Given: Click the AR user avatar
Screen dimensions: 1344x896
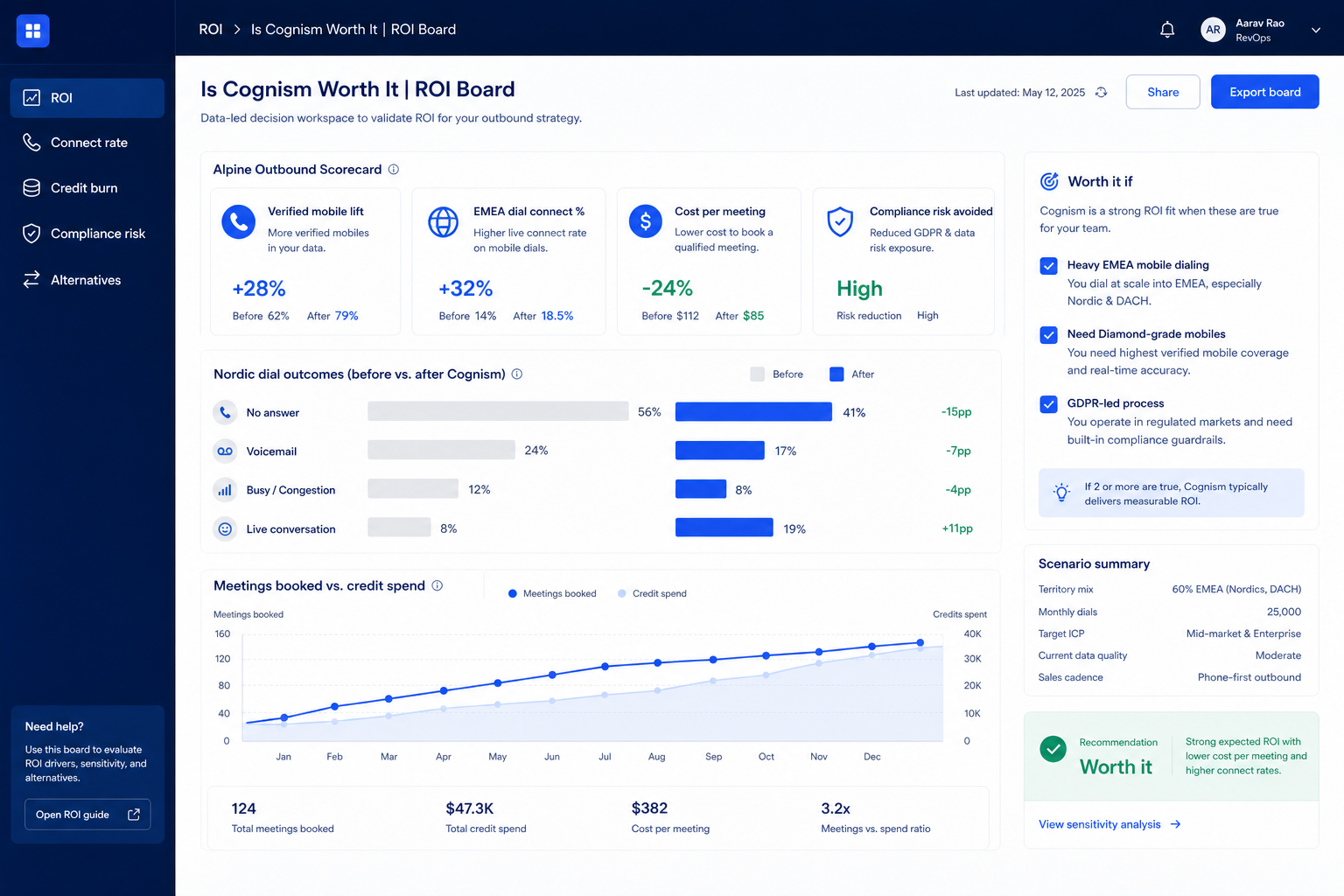Looking at the screenshot, I should tap(1213, 30).
